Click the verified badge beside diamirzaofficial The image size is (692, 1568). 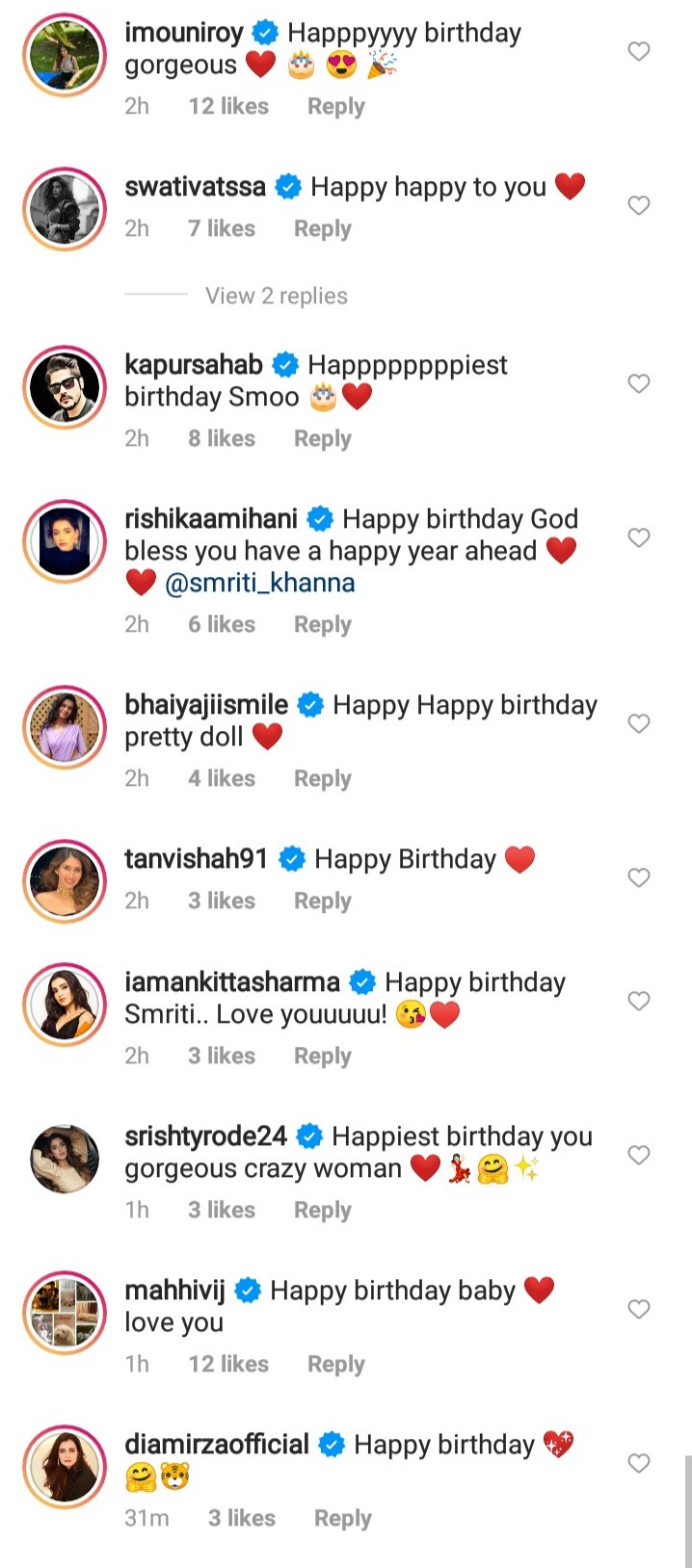(x=332, y=1444)
